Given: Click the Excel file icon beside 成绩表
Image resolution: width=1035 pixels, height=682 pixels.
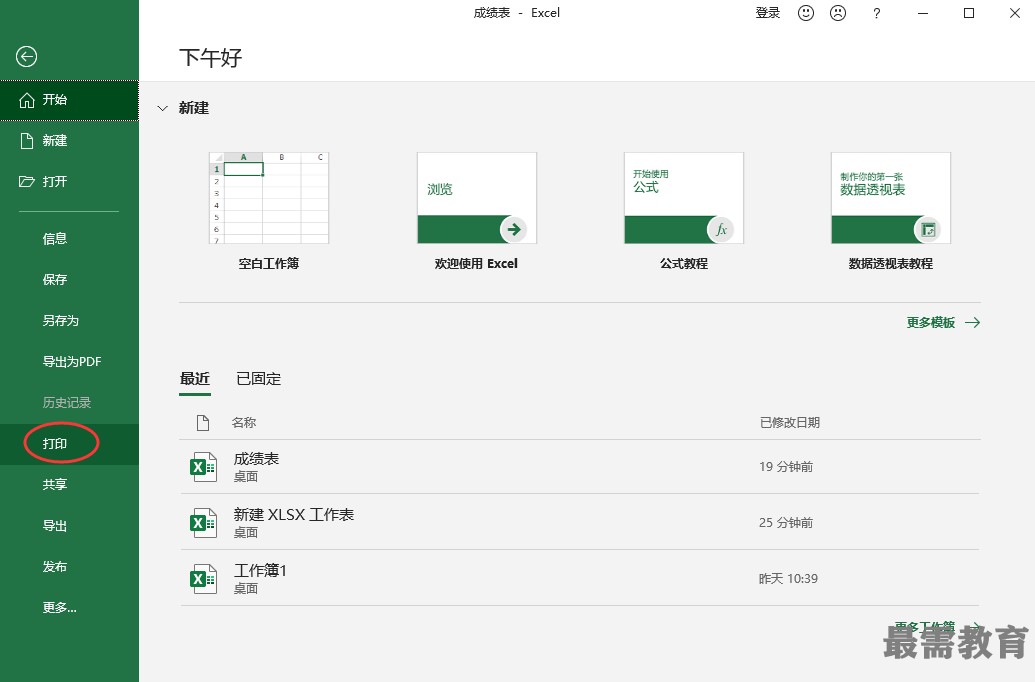Looking at the screenshot, I should (x=203, y=467).
